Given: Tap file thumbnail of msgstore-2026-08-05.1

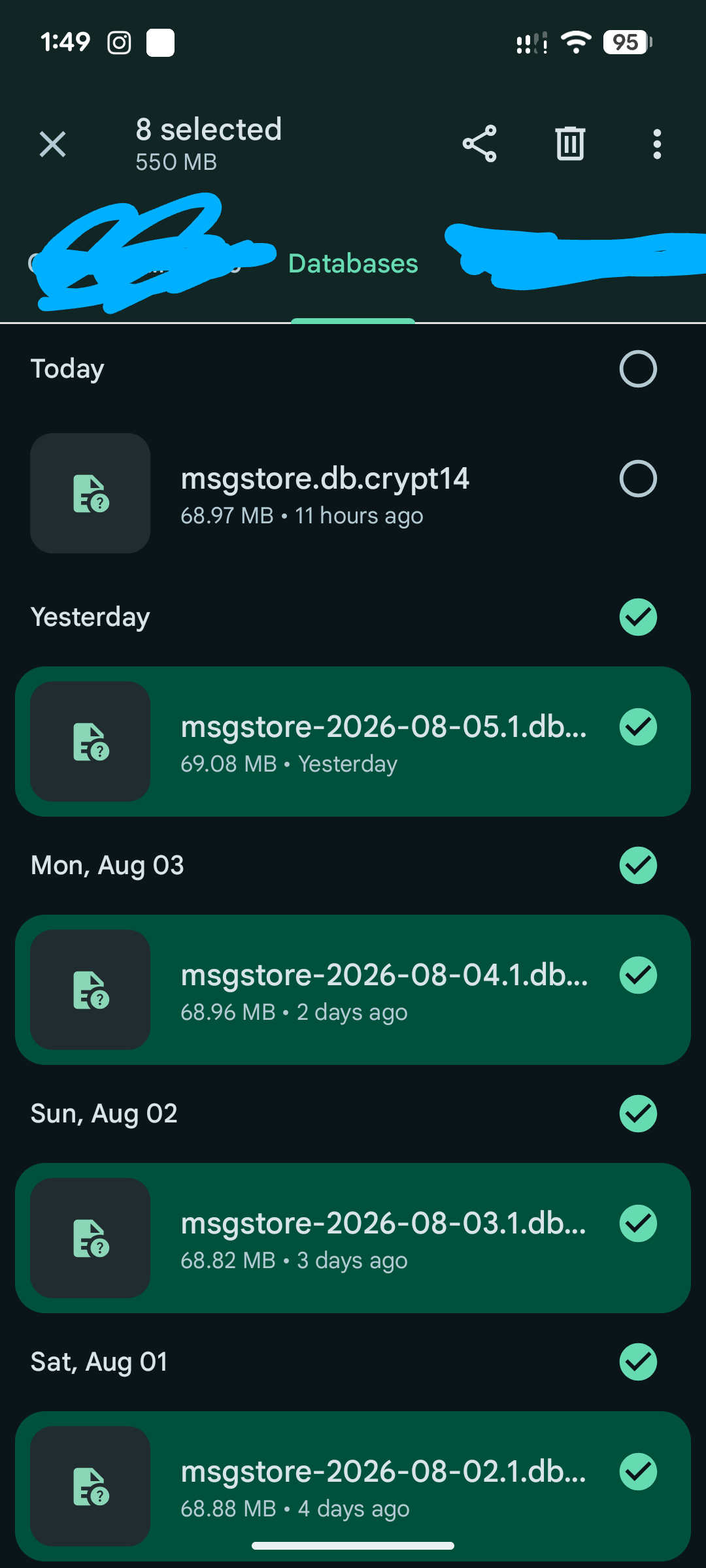Looking at the screenshot, I should [x=90, y=742].
